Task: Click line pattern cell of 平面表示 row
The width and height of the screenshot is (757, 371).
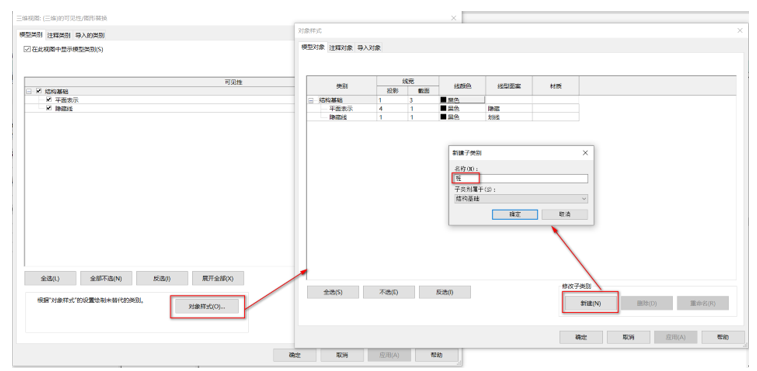Action: coord(509,109)
